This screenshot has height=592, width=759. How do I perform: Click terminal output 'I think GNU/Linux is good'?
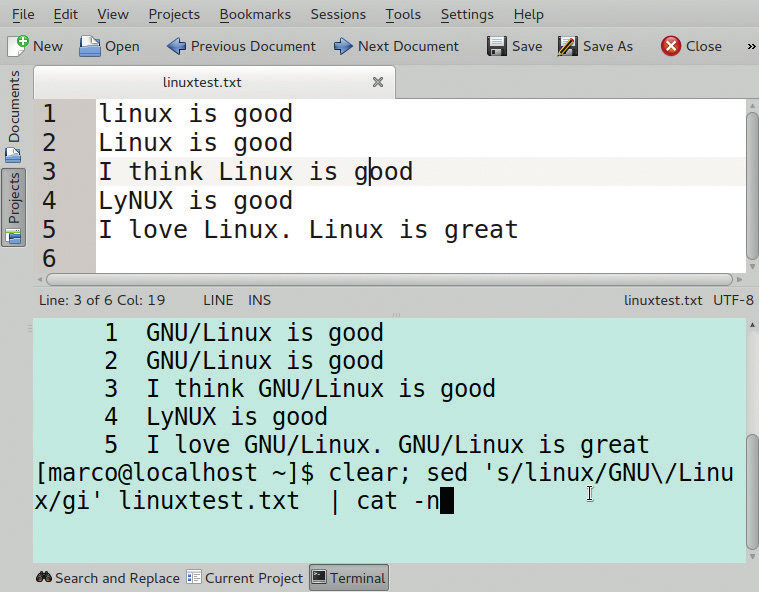321,389
